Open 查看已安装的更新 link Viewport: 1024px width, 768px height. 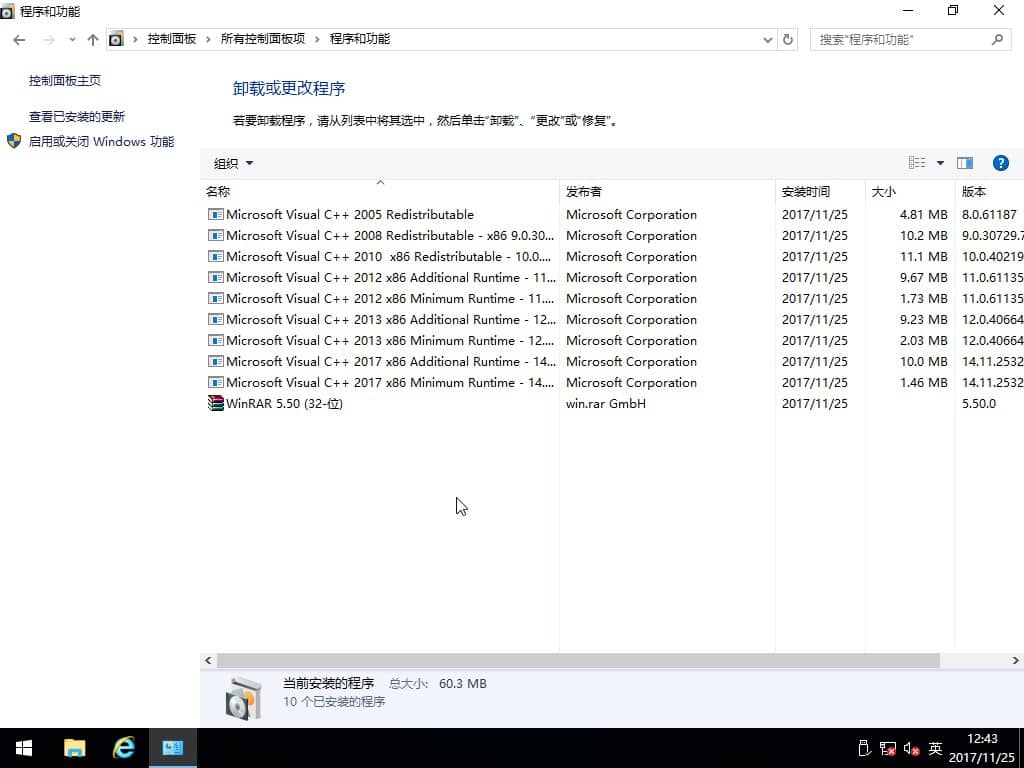click(x=76, y=116)
